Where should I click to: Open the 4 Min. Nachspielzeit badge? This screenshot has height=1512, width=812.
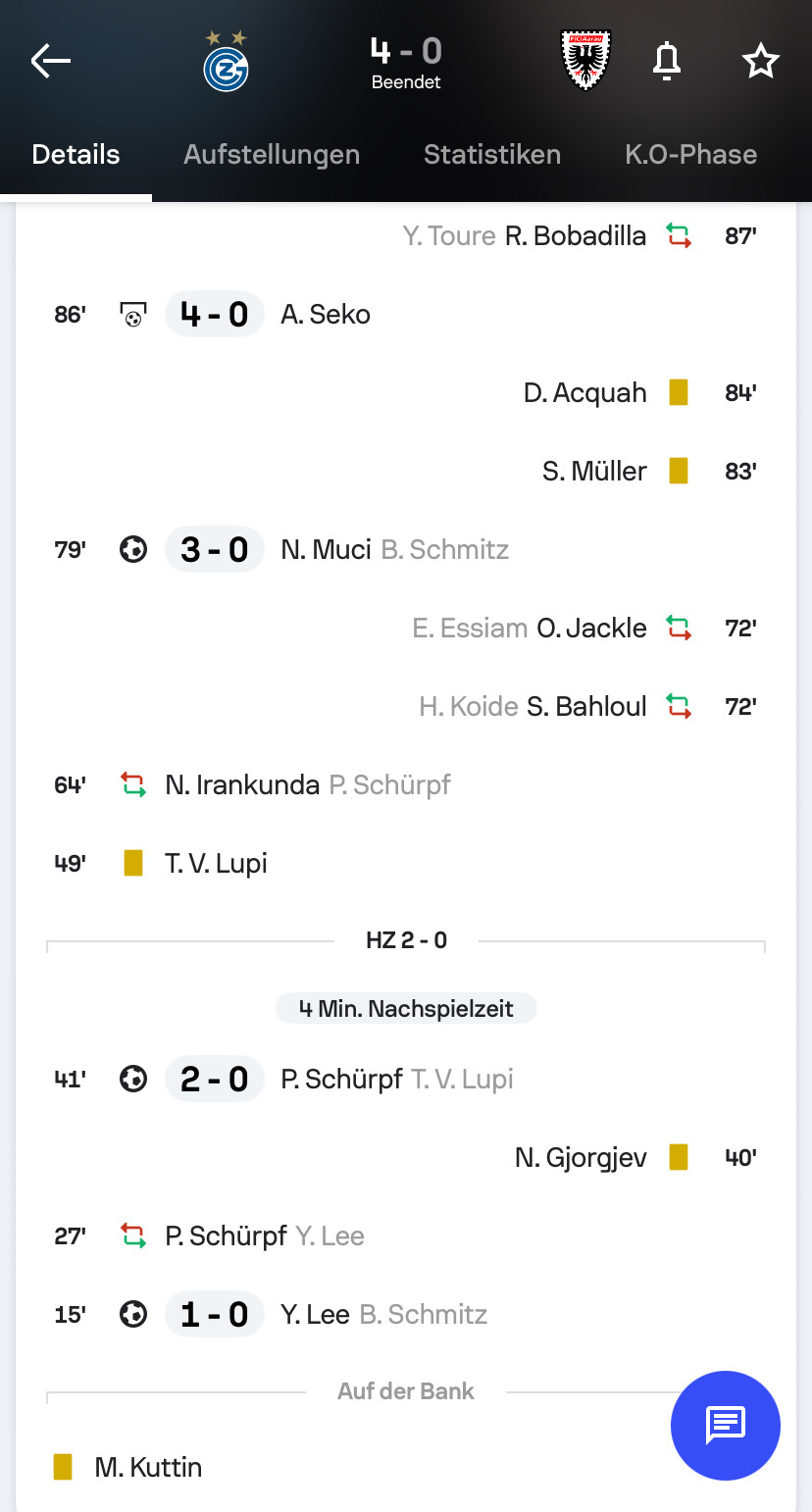tap(406, 1008)
